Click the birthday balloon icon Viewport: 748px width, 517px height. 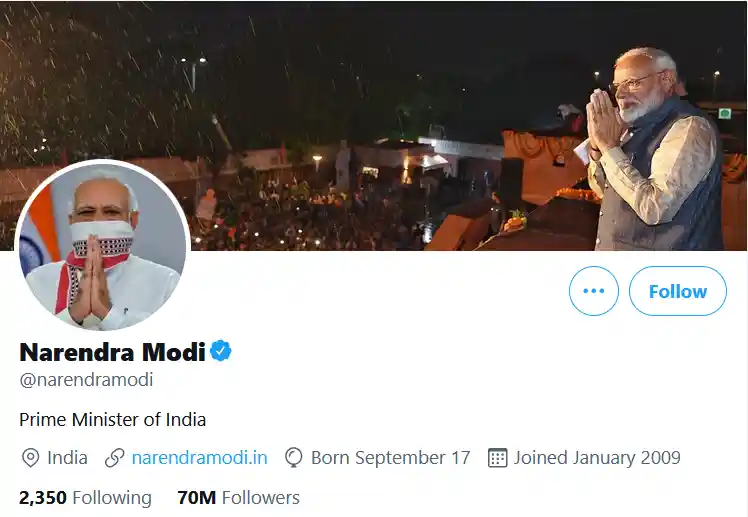[294, 458]
